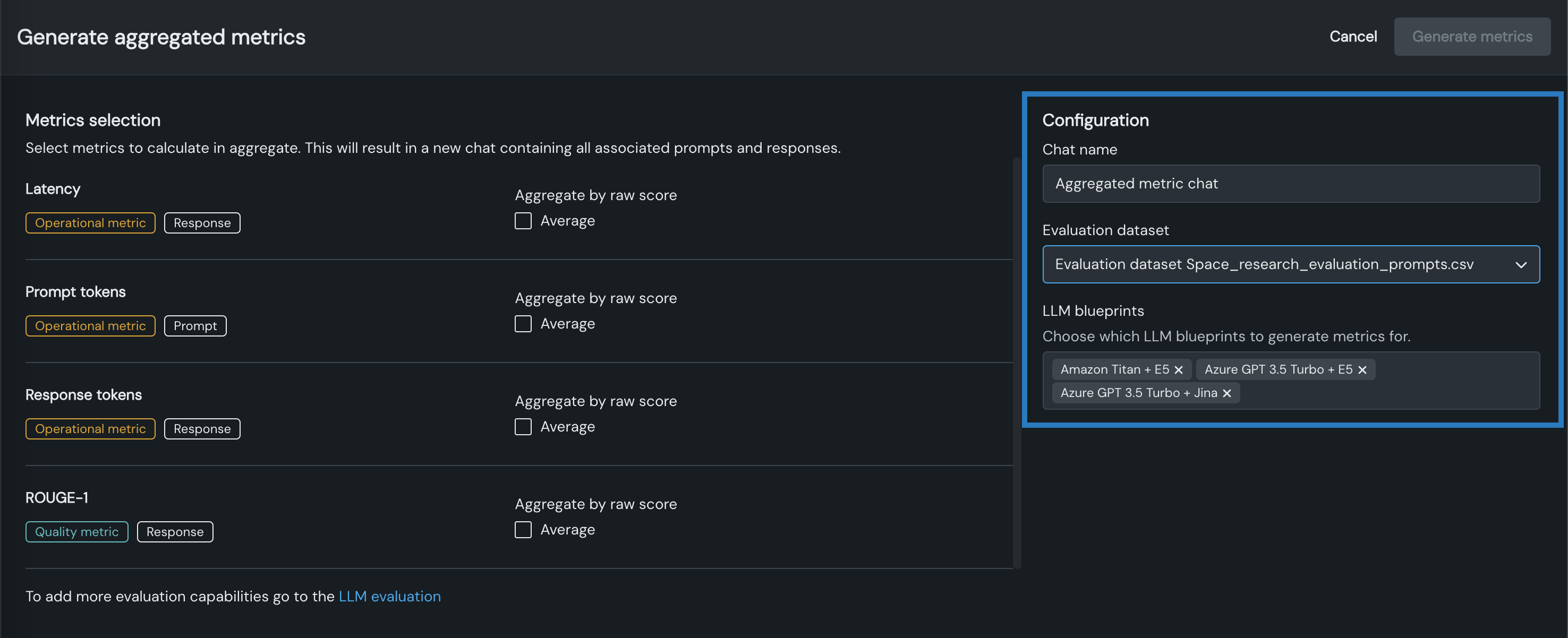Screen dimensions: 1568x638
Task: Open the LLM evaluation link
Action: pyautogui.click(x=389, y=596)
